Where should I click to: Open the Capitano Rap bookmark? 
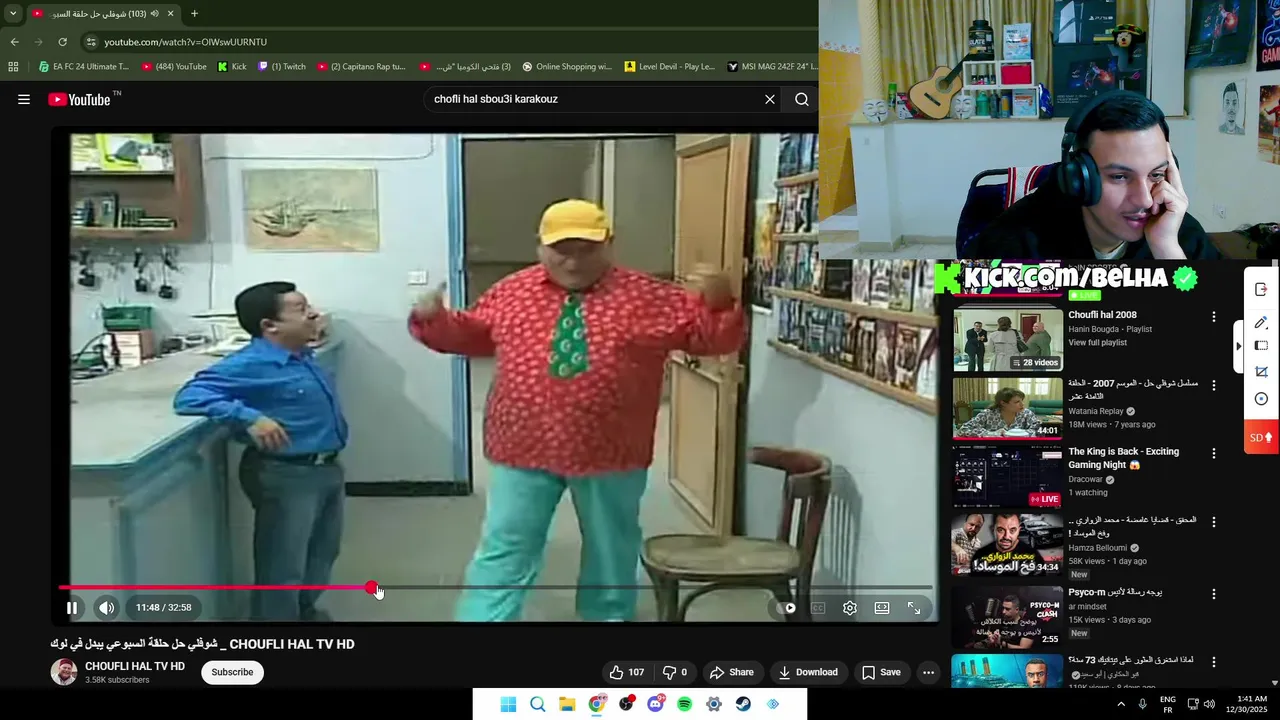[x=361, y=67]
